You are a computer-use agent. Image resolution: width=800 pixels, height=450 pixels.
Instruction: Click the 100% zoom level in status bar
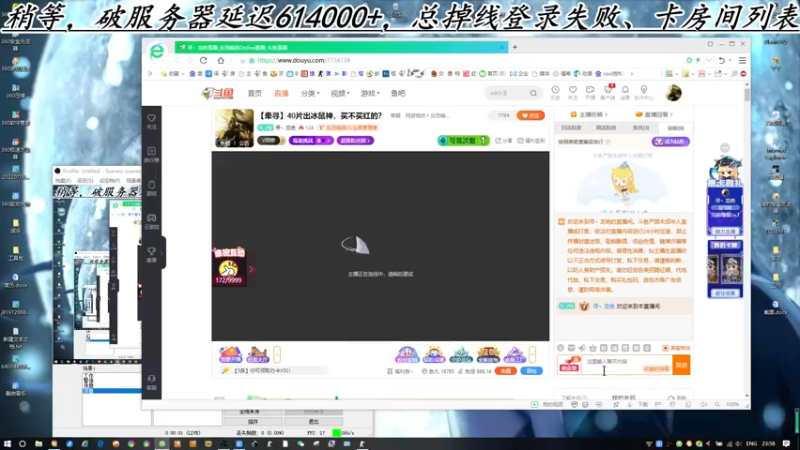pos(733,404)
